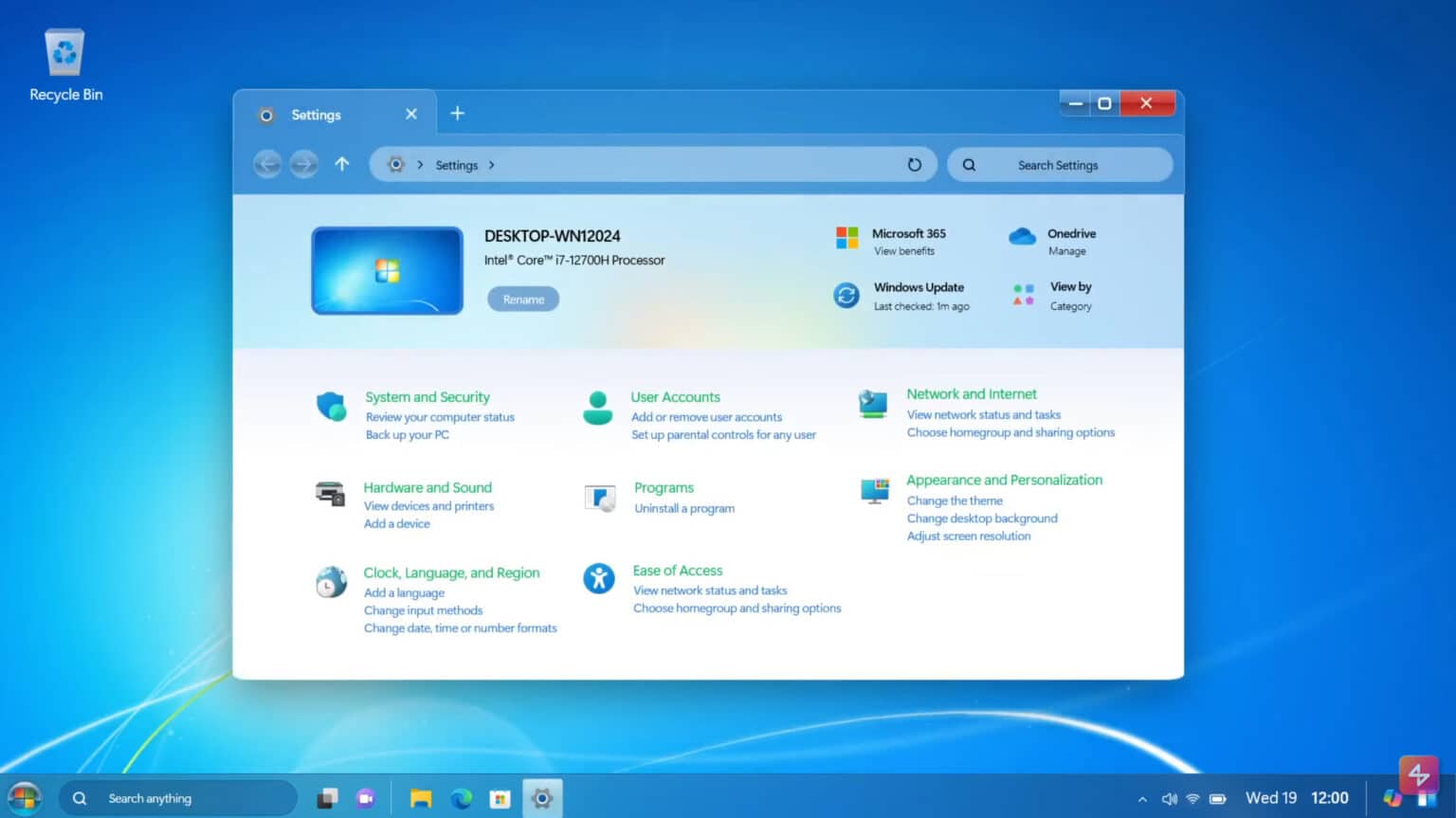The image size is (1456, 818).
Task: Click the Programs uninstall icon
Action: pyautogui.click(x=598, y=495)
